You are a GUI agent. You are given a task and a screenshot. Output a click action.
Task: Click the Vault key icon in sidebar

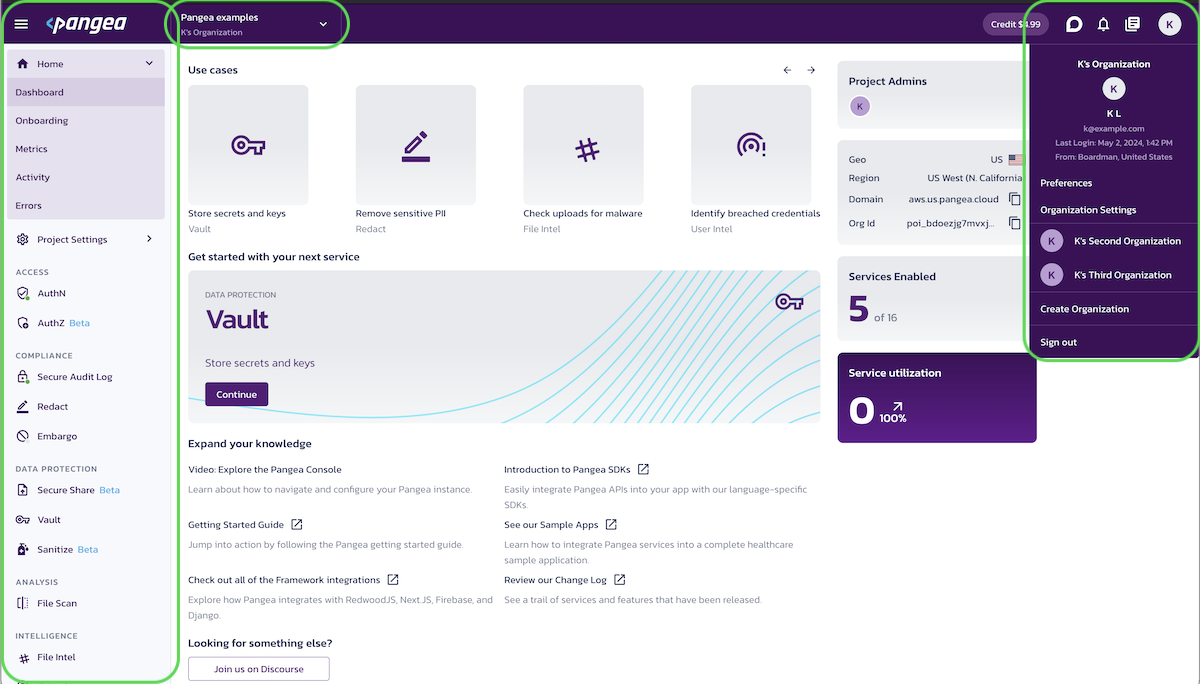pyautogui.click(x=23, y=520)
